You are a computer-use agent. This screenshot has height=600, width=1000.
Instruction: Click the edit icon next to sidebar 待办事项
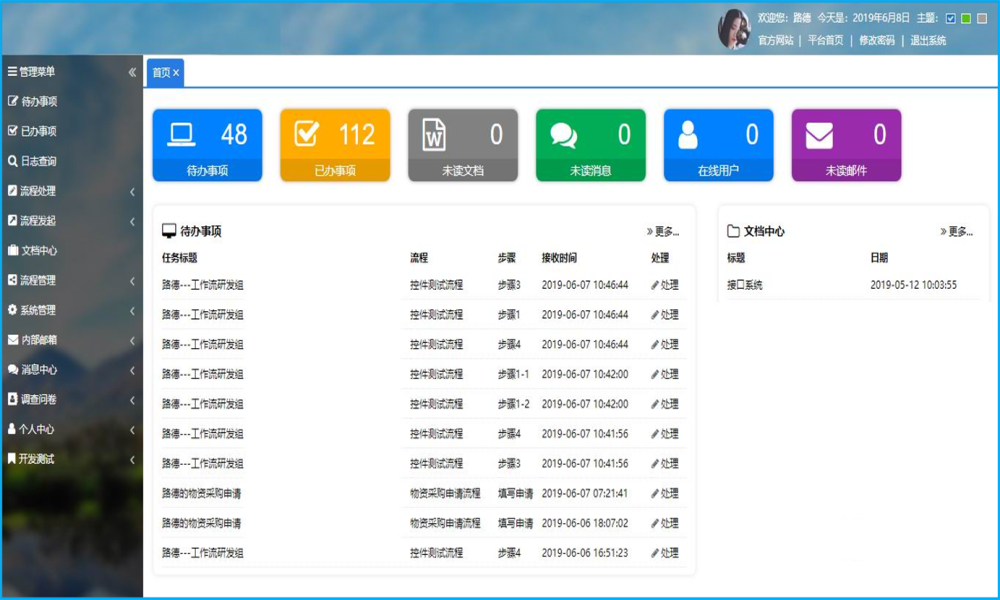(13, 101)
